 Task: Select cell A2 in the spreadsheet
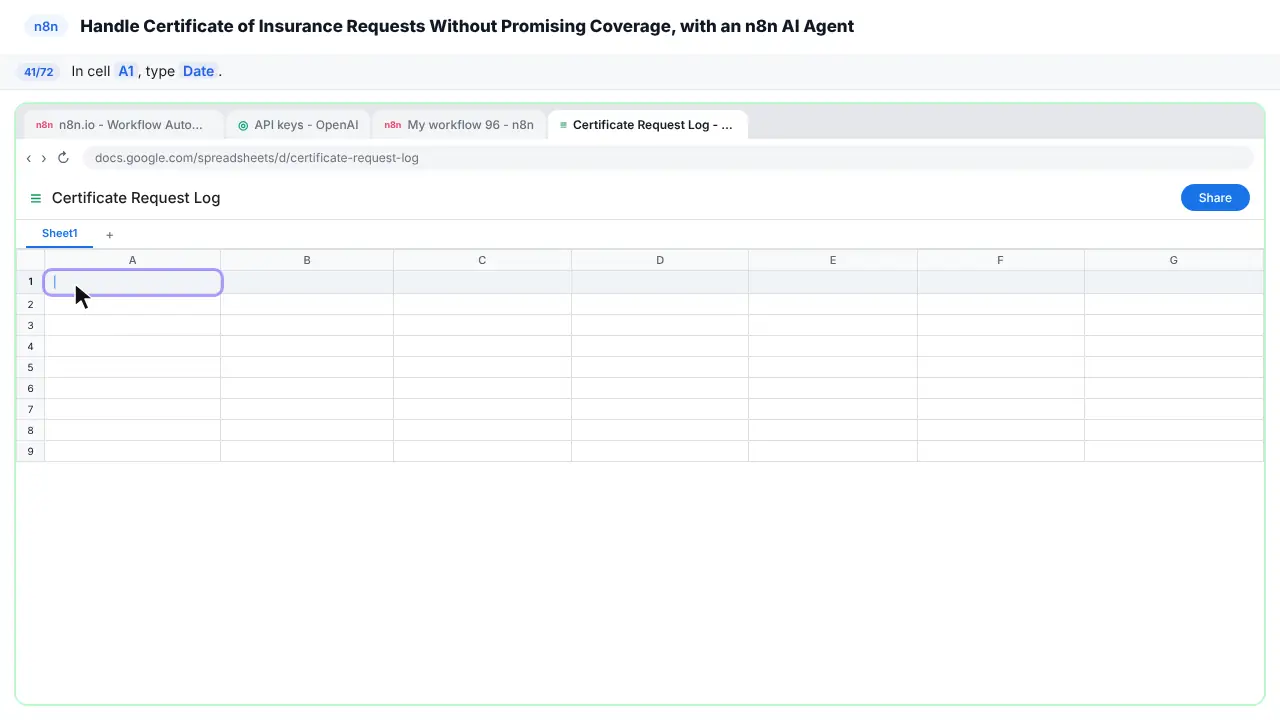tap(133, 304)
